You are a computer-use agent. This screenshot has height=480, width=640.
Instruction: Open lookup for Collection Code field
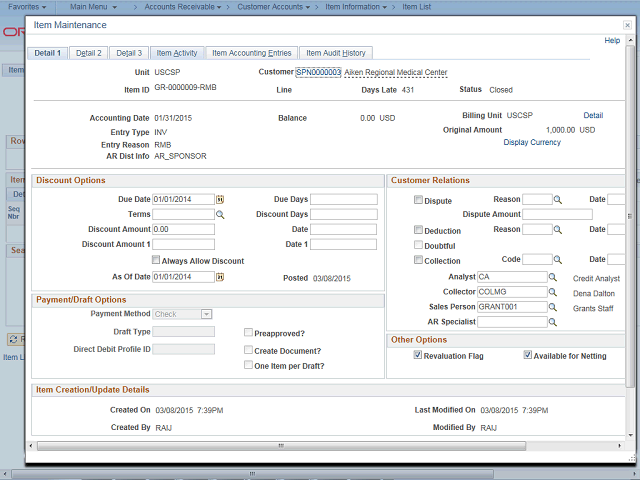click(x=559, y=260)
